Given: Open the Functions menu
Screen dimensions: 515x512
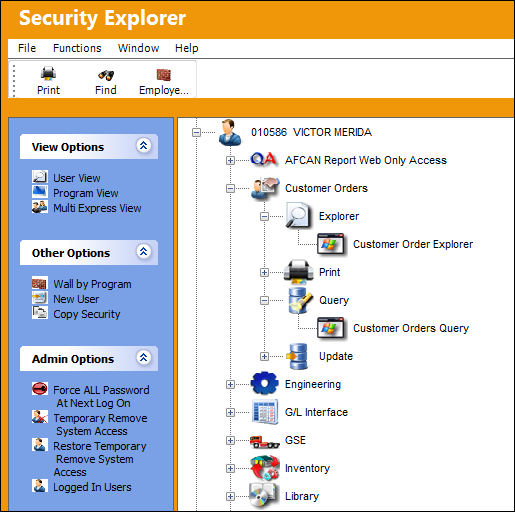Looking at the screenshot, I should 77,48.
